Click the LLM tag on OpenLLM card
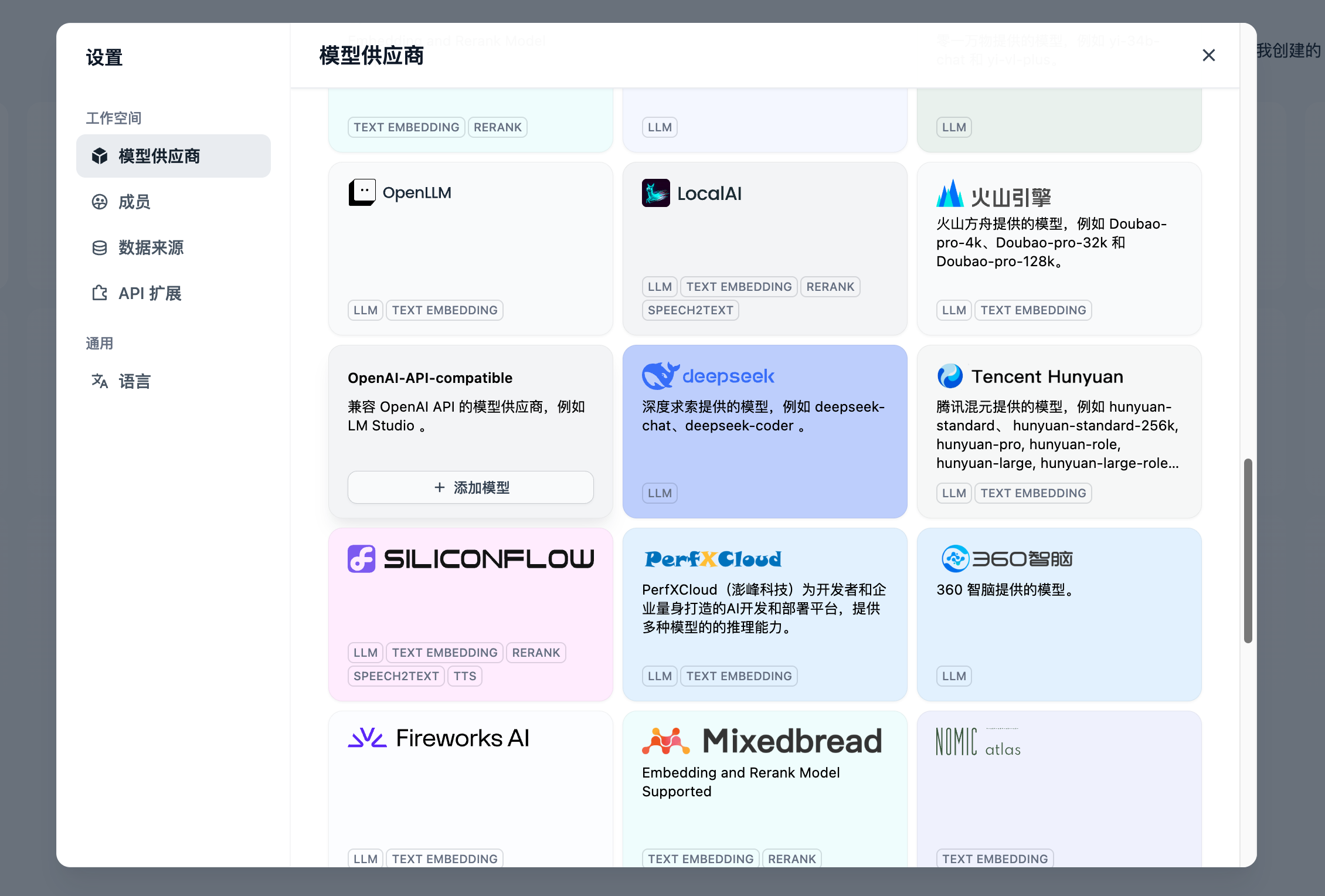Viewport: 1325px width, 896px height. 365,310
